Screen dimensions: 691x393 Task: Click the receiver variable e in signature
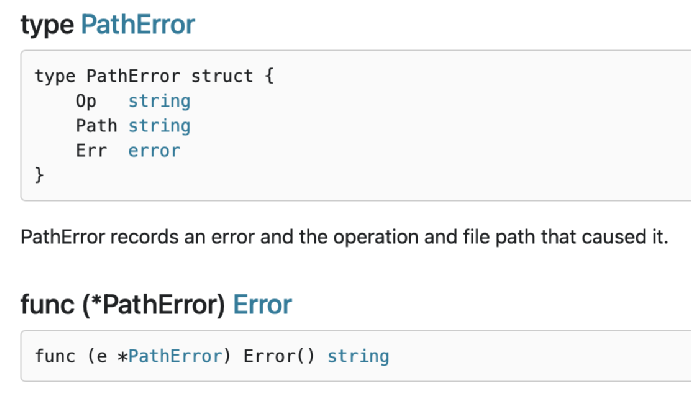tap(102, 356)
